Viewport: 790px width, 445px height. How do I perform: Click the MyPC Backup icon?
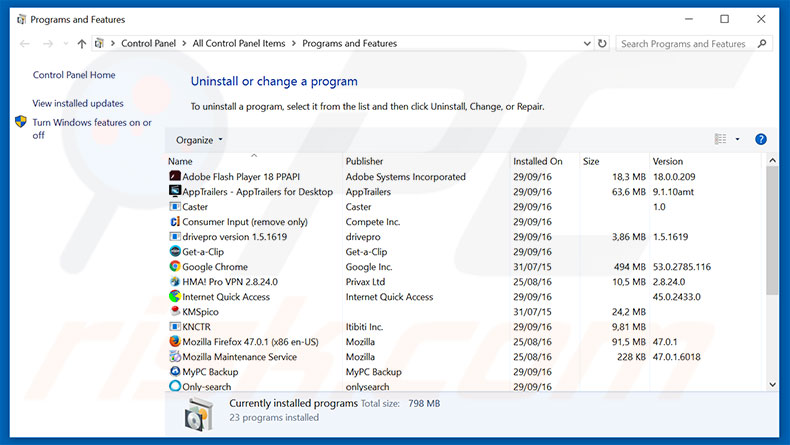(175, 371)
